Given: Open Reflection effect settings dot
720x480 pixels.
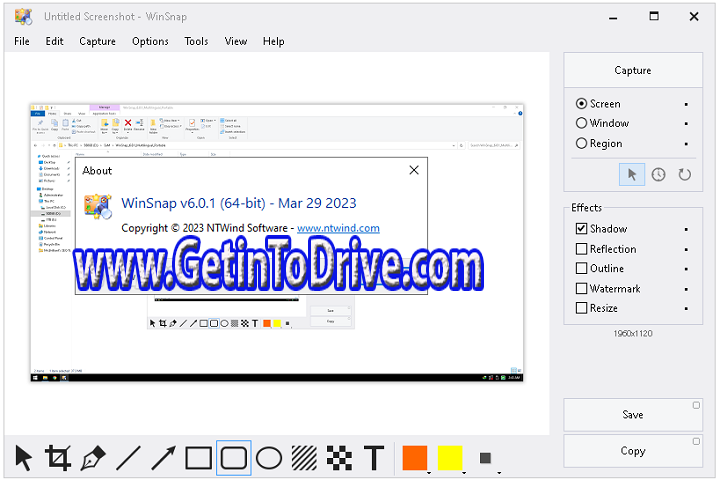Looking at the screenshot, I should pos(686,249).
